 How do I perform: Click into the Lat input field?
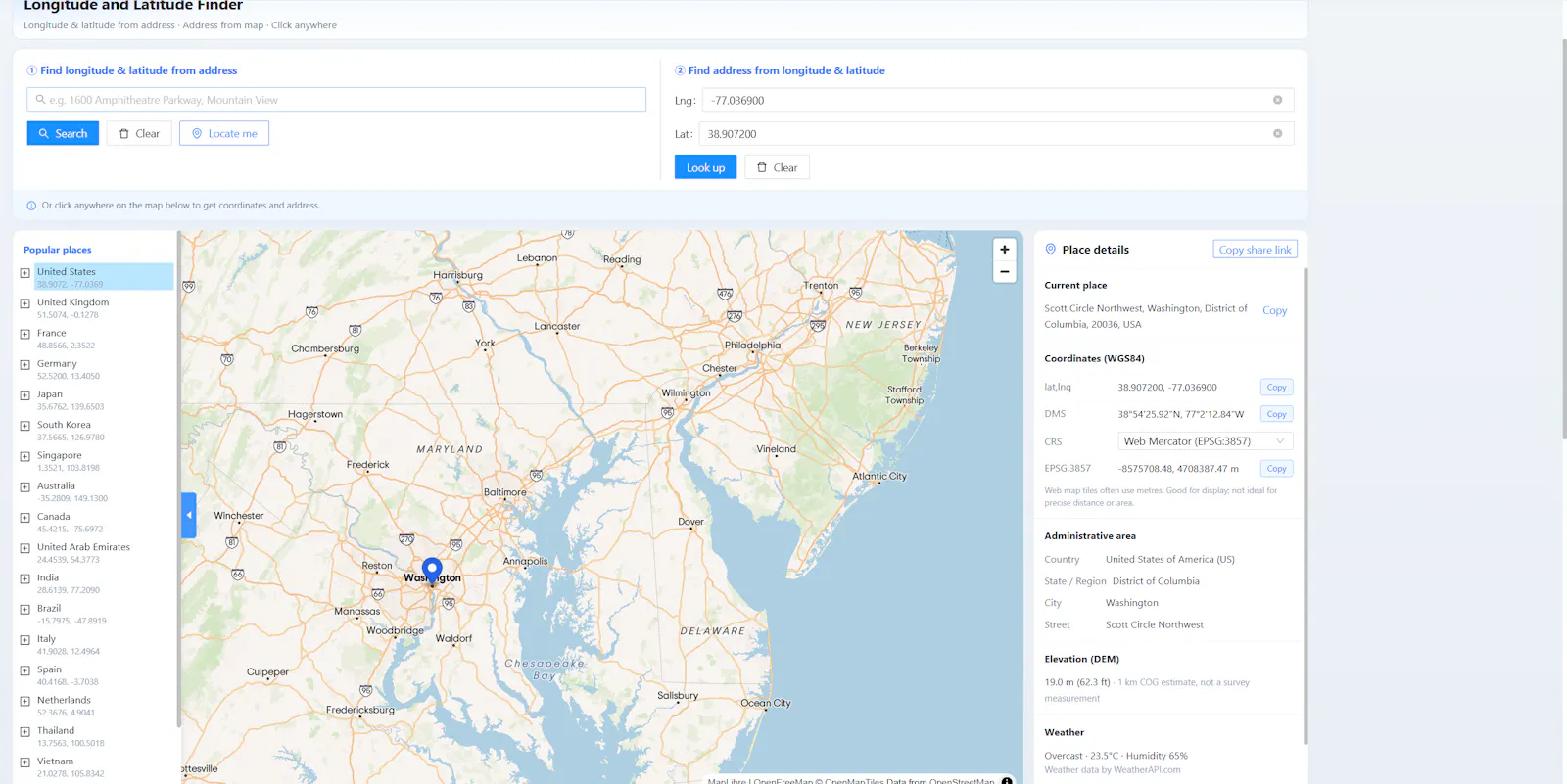point(997,134)
